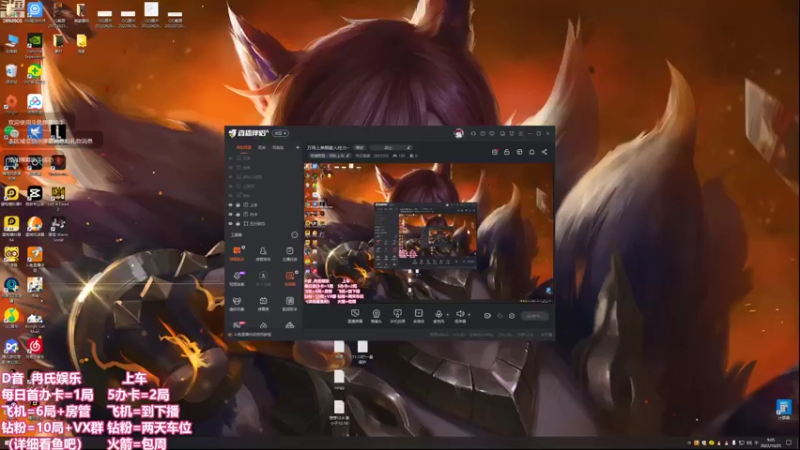Viewport: 800px width, 450px height.
Task: Open the streamer avatar profile
Action: tap(459, 133)
